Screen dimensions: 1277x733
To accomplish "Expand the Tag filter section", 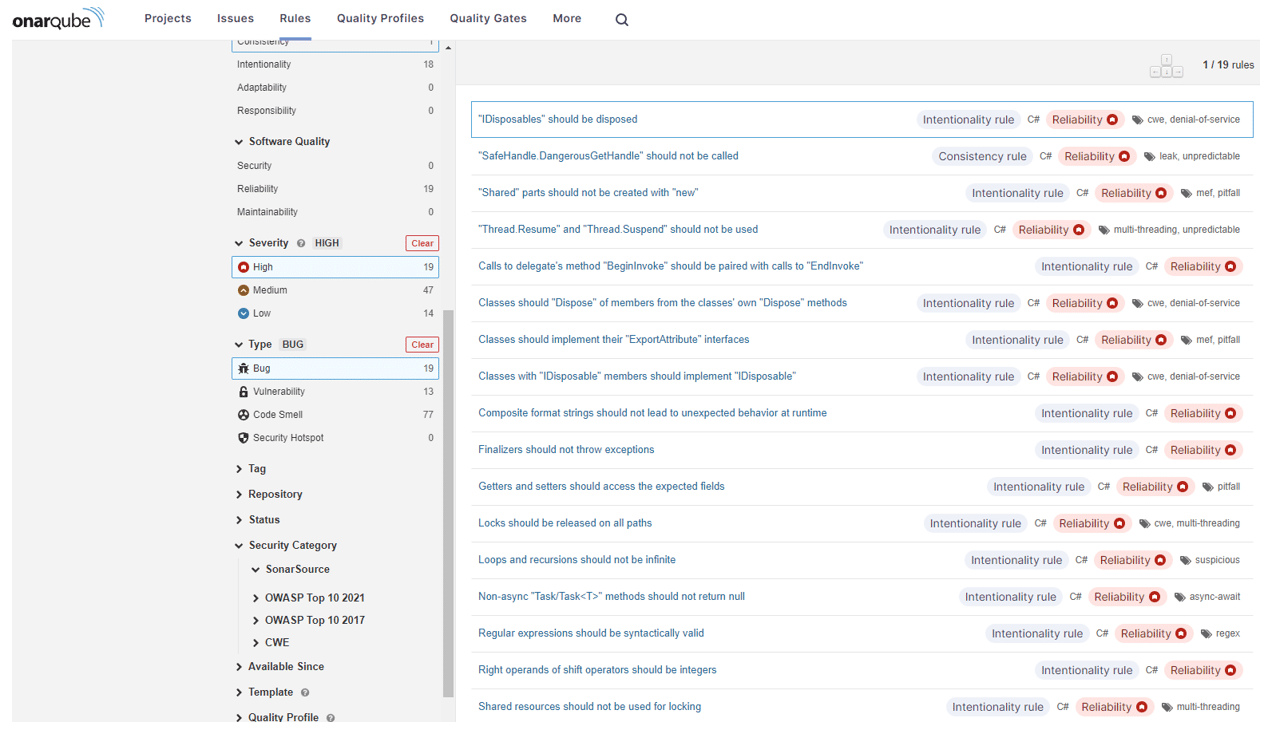I will click(x=257, y=468).
